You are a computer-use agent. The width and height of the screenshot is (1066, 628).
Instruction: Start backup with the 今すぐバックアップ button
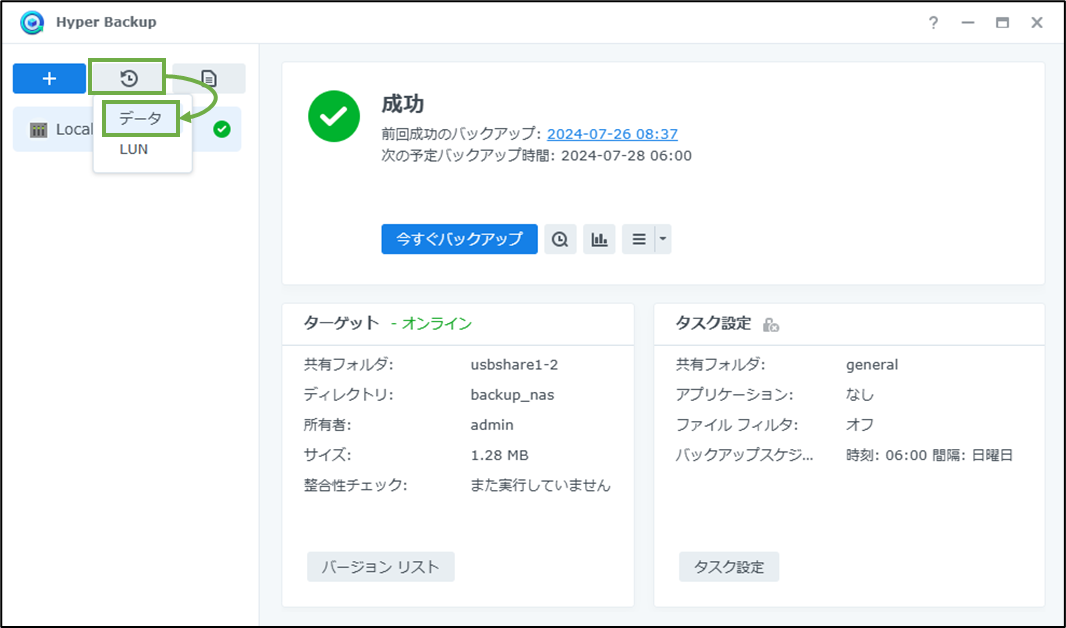[458, 239]
